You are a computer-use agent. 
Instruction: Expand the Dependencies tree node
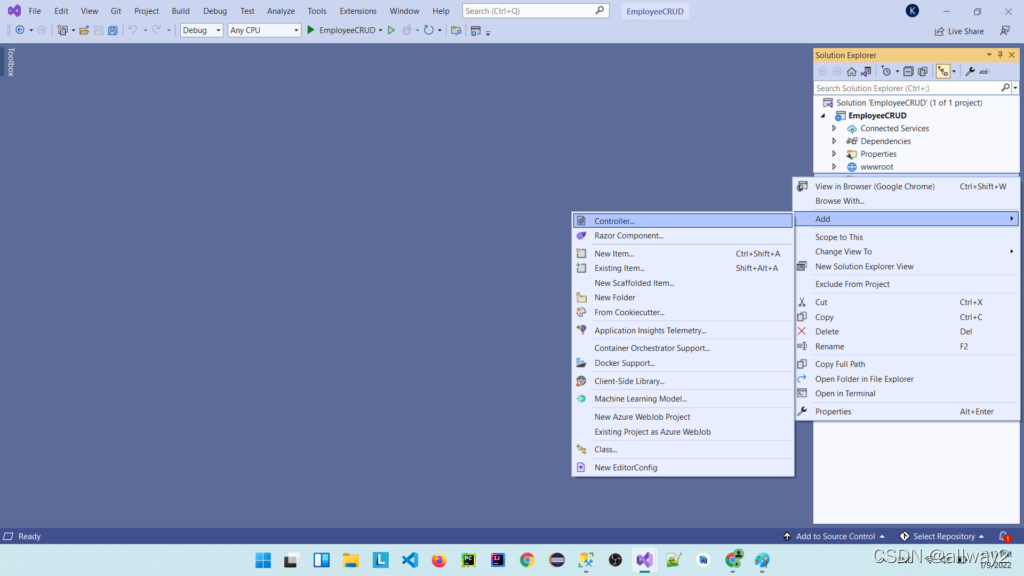pos(834,141)
